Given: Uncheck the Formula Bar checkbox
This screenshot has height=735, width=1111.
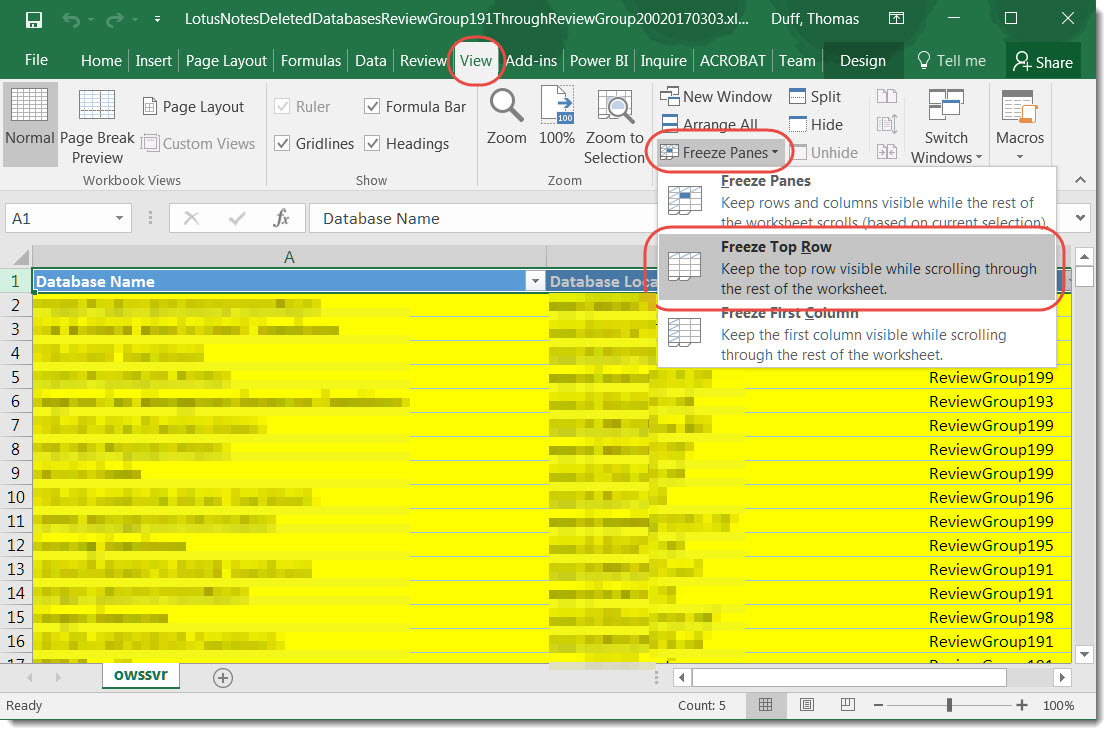Looking at the screenshot, I should (x=372, y=107).
